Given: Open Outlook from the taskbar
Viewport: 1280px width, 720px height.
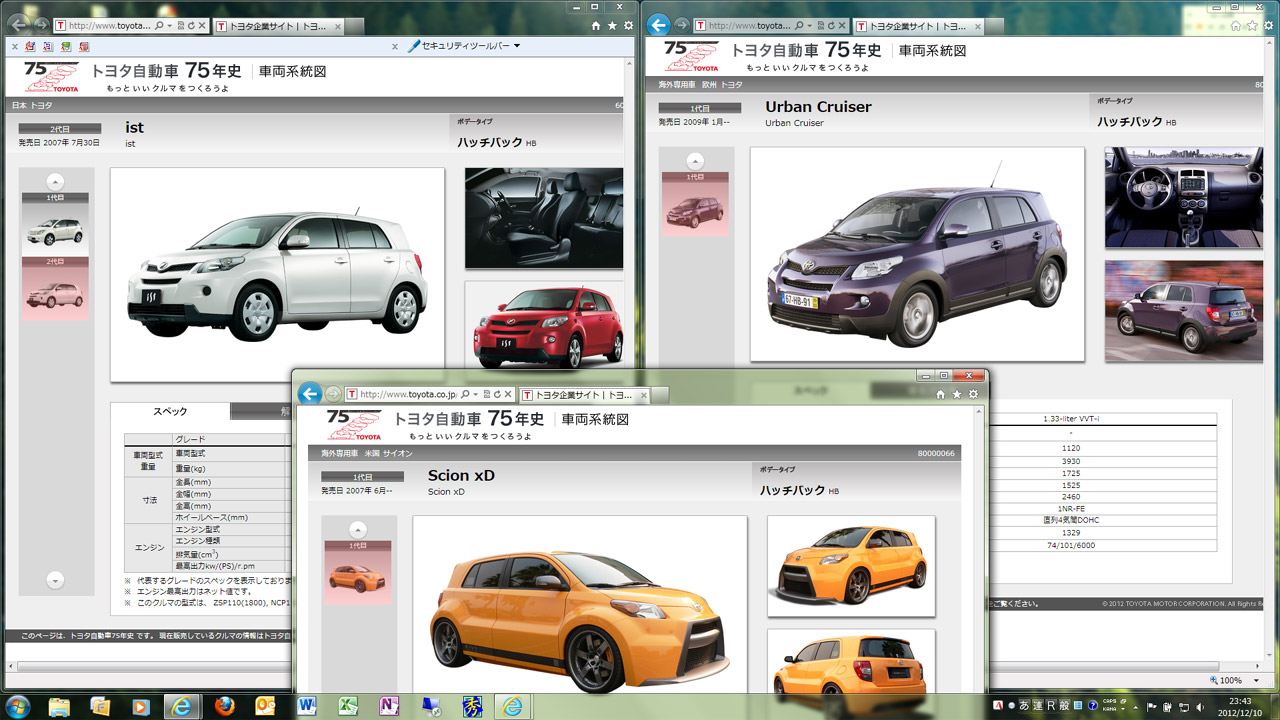Looking at the screenshot, I should (265, 706).
